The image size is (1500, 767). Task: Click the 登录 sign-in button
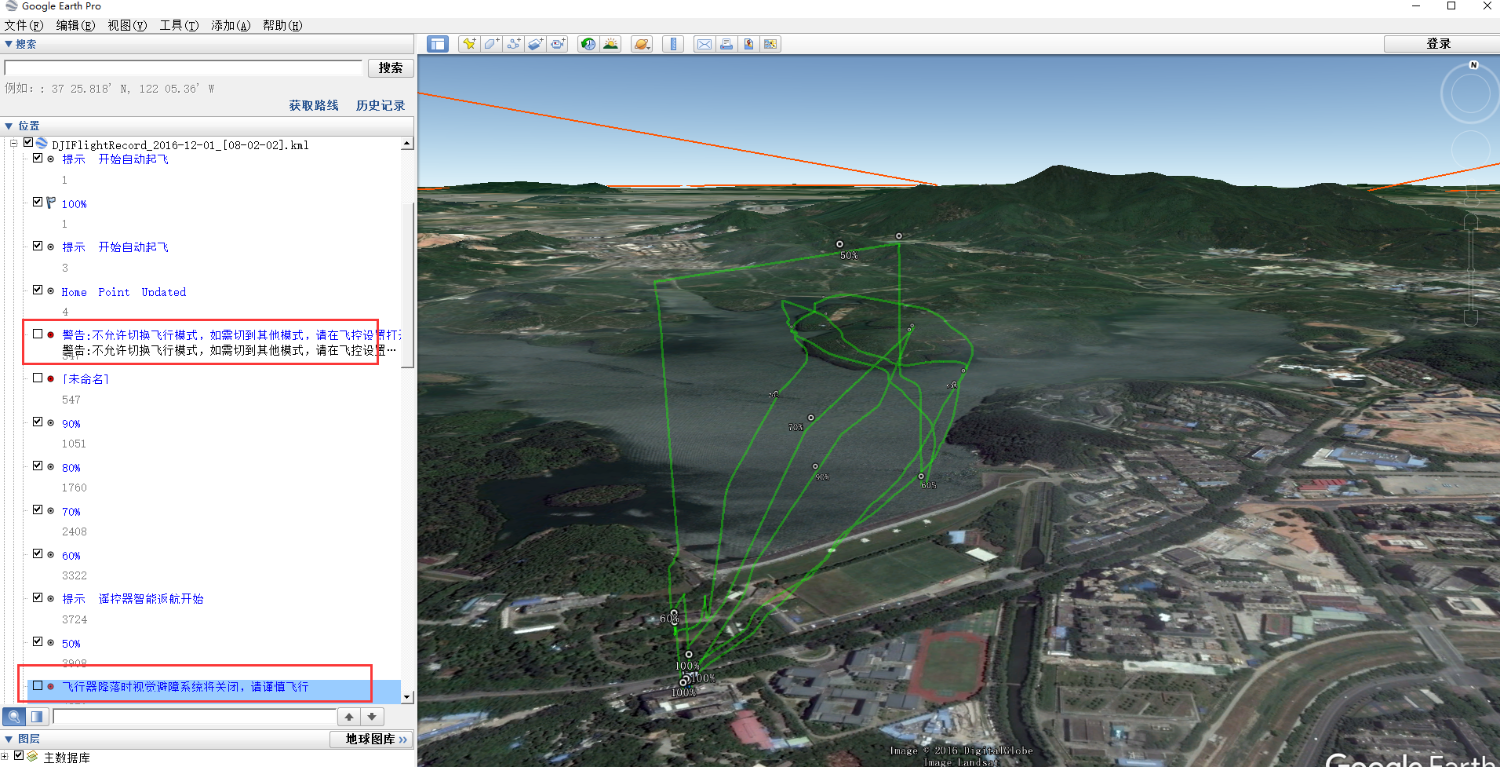[1439, 44]
